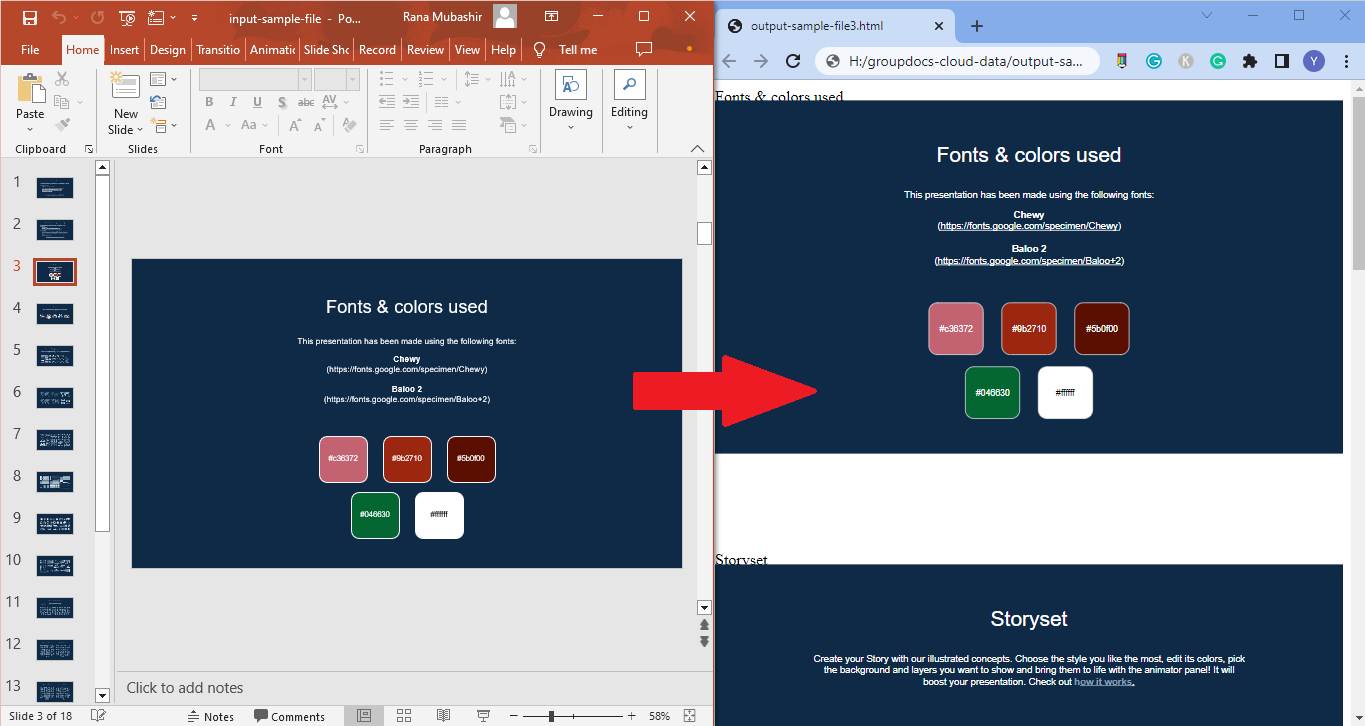Toggle Bold formatting
This screenshot has width=1365, height=726.
pos(209,101)
